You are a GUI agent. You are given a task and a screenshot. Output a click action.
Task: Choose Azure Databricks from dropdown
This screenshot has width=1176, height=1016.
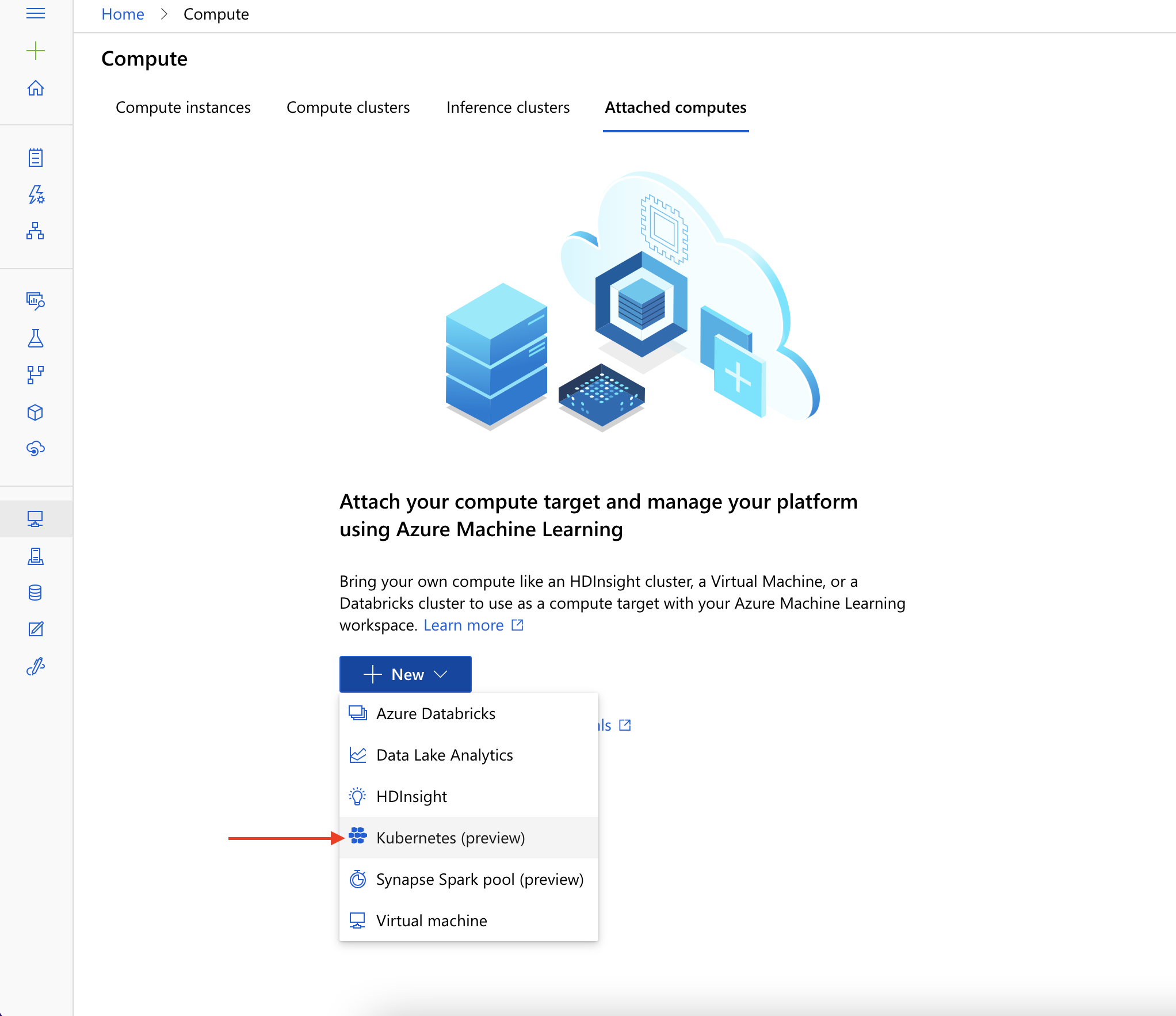(x=469, y=713)
